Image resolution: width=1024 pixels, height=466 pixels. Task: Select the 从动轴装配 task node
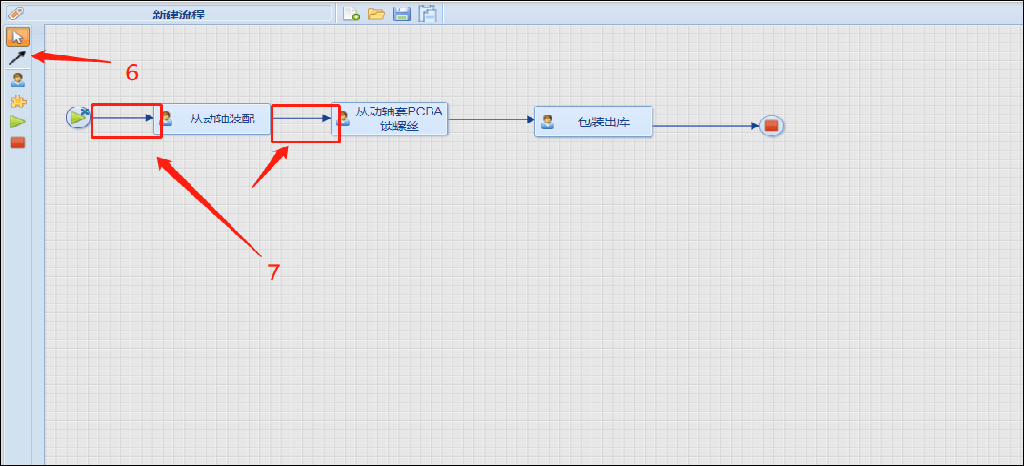[x=213, y=119]
